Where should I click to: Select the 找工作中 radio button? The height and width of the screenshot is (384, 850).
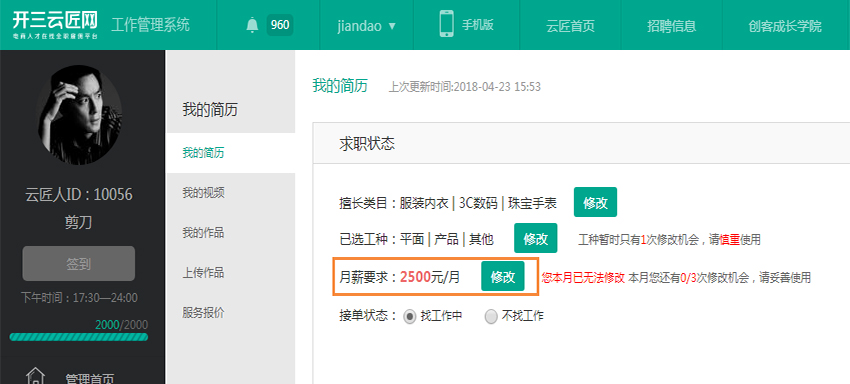(410, 316)
